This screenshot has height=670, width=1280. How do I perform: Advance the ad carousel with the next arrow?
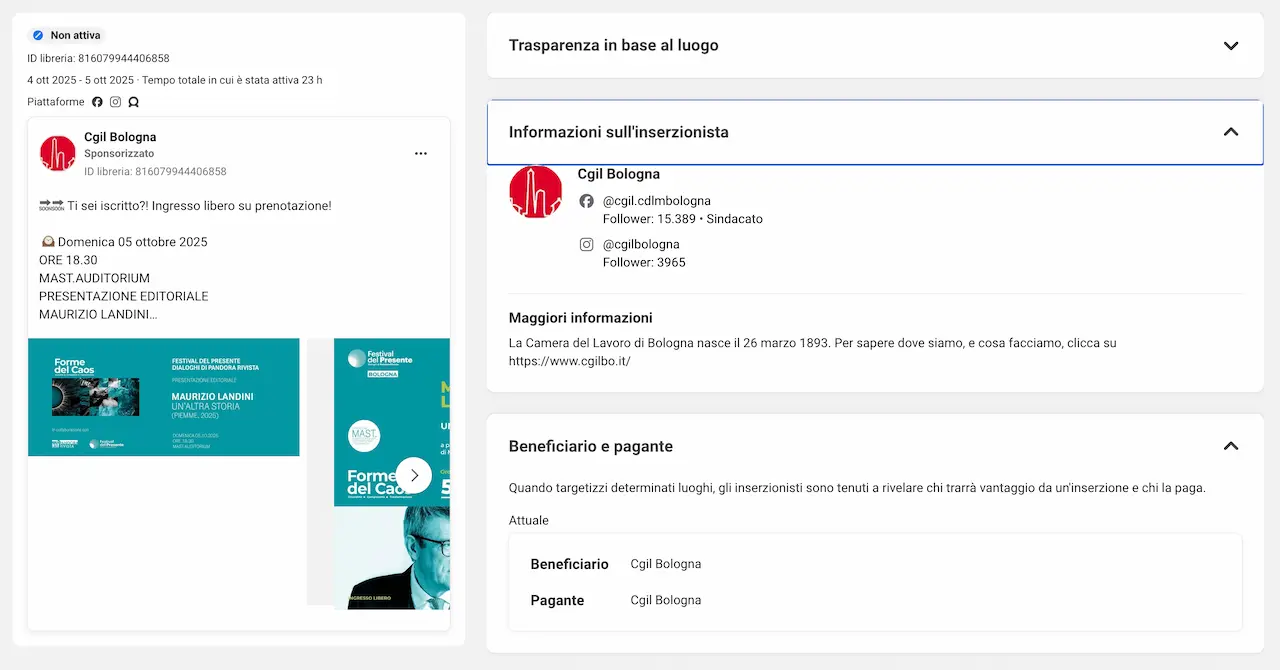(x=414, y=476)
